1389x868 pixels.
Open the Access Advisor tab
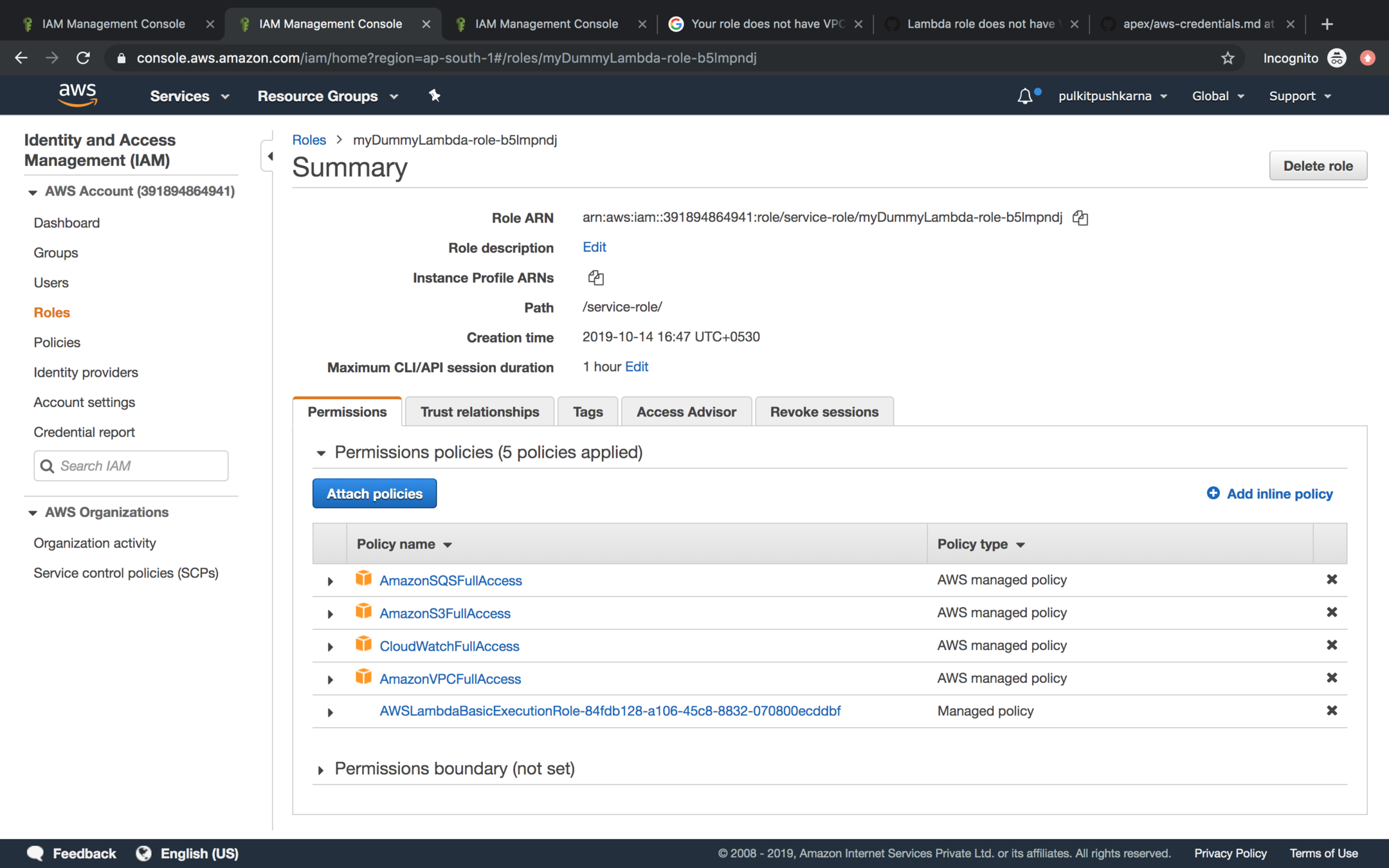[686, 412]
